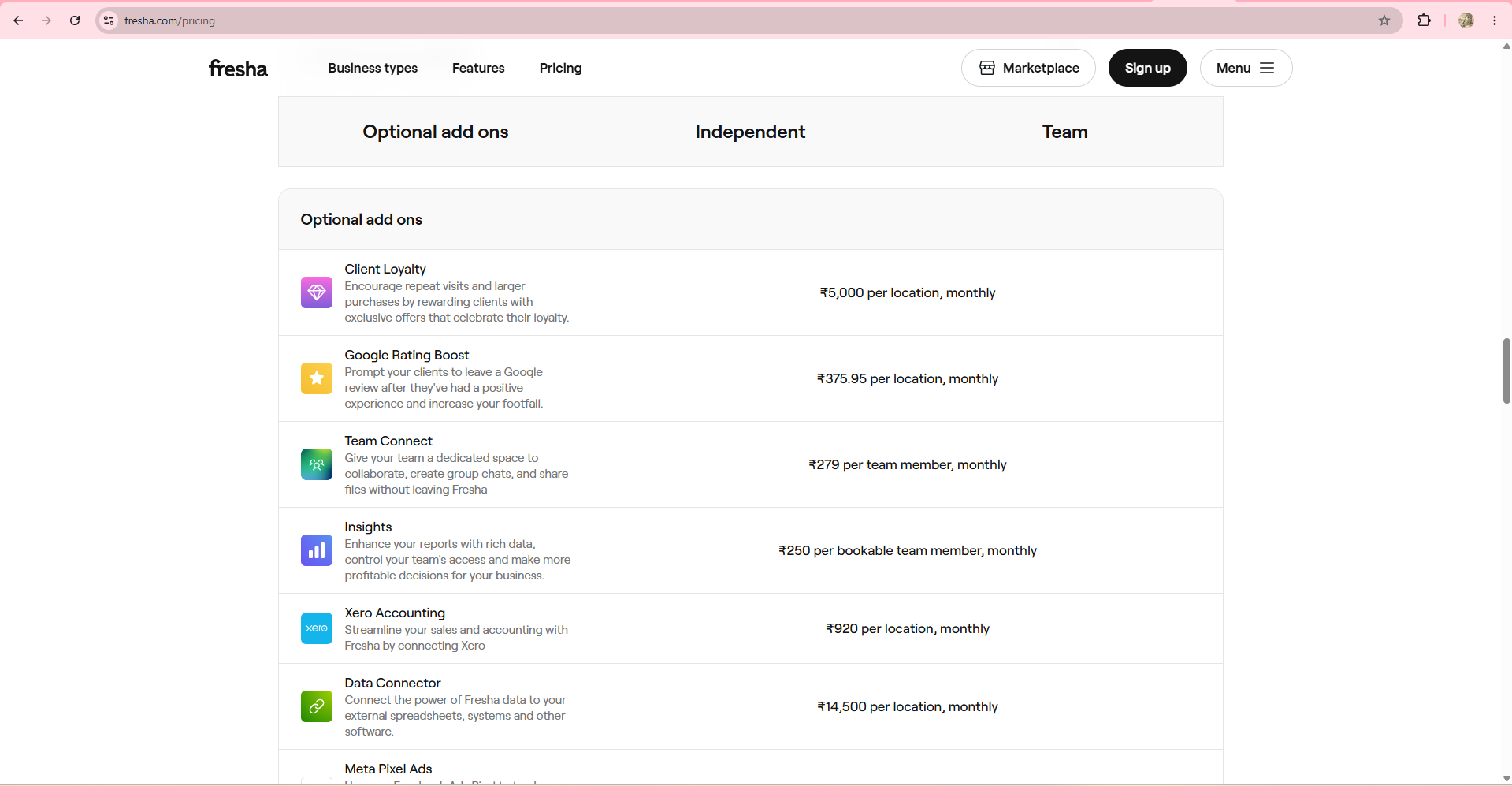The image size is (1512, 786).
Task: Click the Meta Pixel Ads title
Action: pyautogui.click(x=388, y=769)
